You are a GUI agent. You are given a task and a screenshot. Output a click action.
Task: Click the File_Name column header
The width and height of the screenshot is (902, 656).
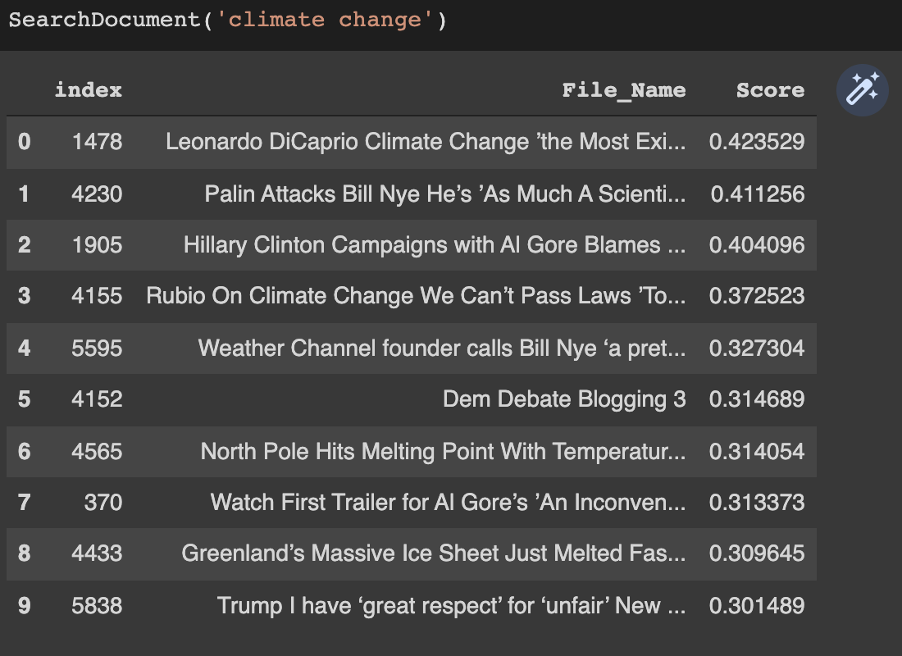click(623, 90)
